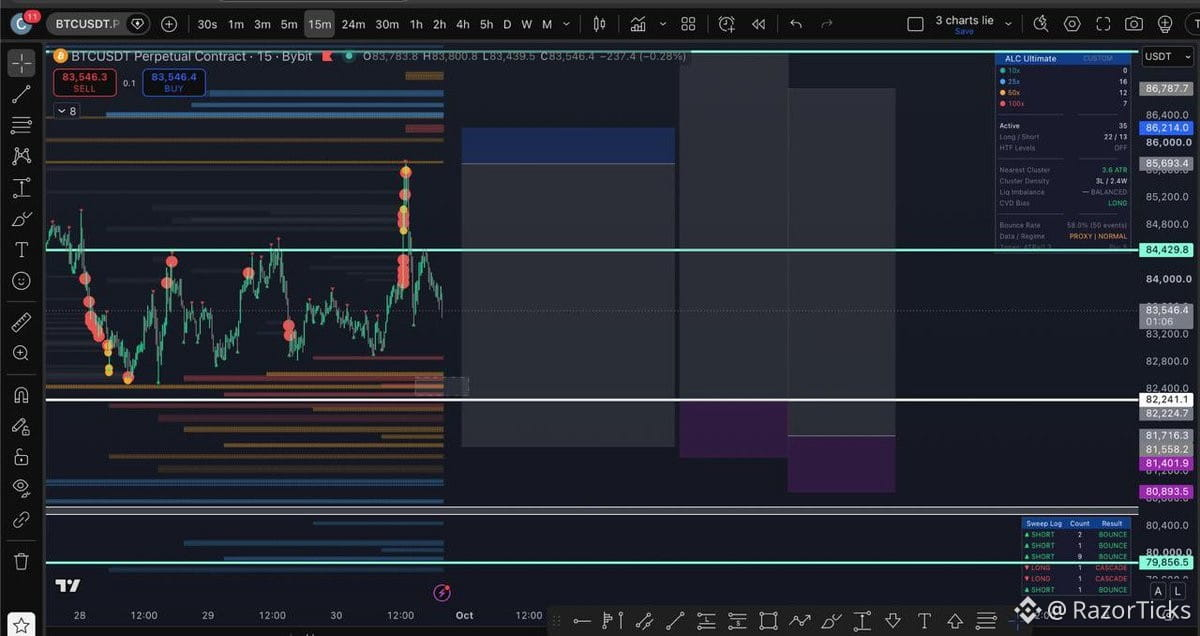1200x636 pixels.
Task: Take a chart snapshot with camera icon
Action: tap(1133, 24)
